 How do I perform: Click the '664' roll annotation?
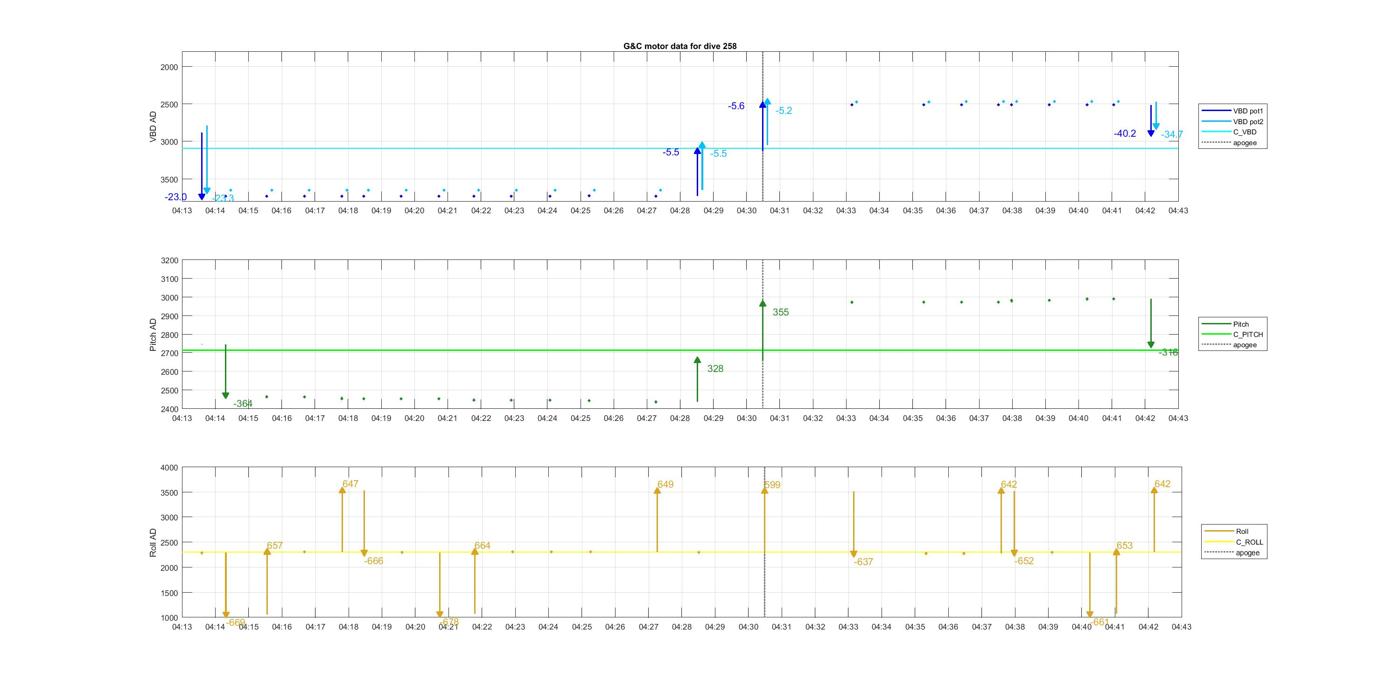(x=482, y=546)
